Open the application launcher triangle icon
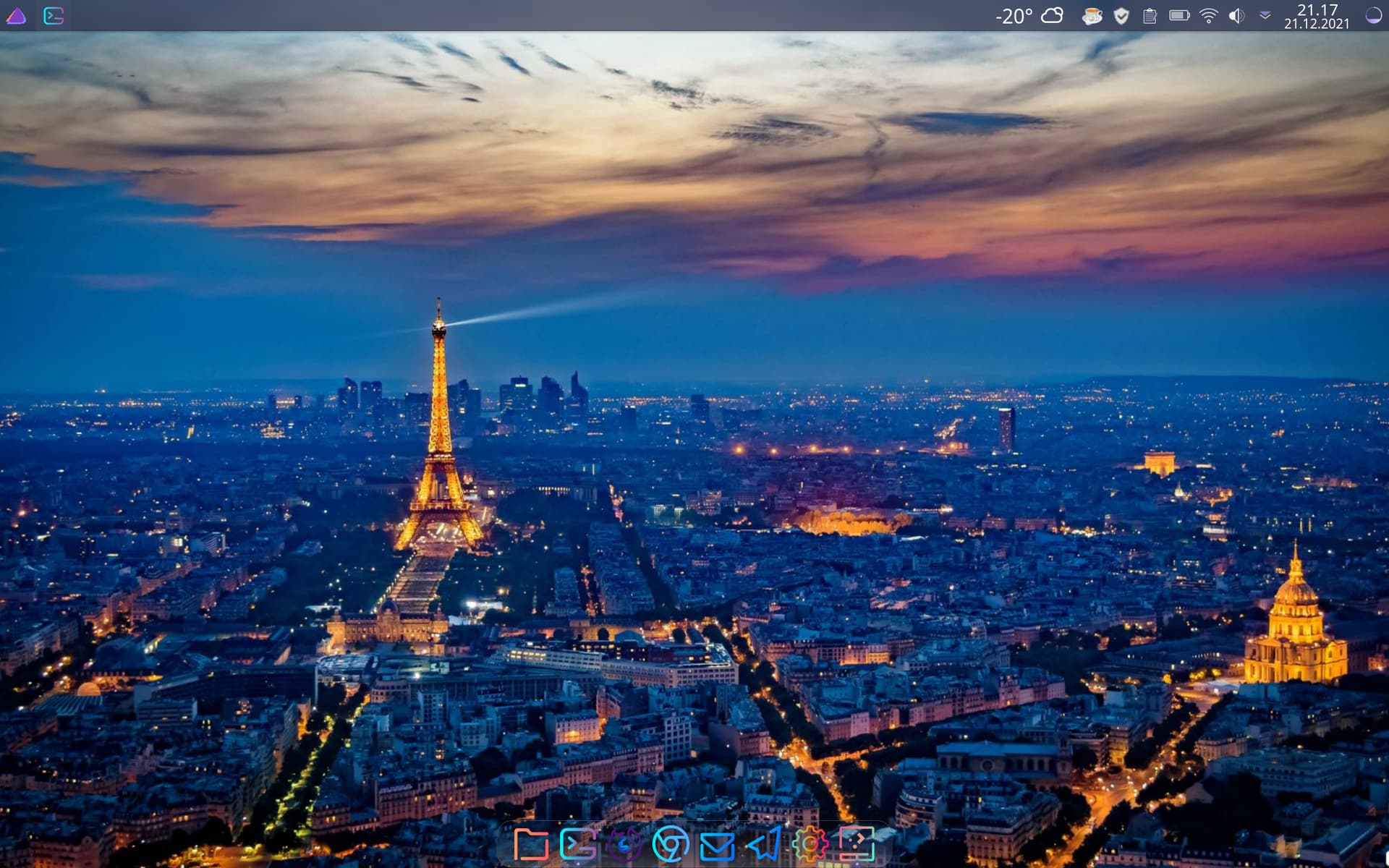1389x868 pixels. coord(16,16)
